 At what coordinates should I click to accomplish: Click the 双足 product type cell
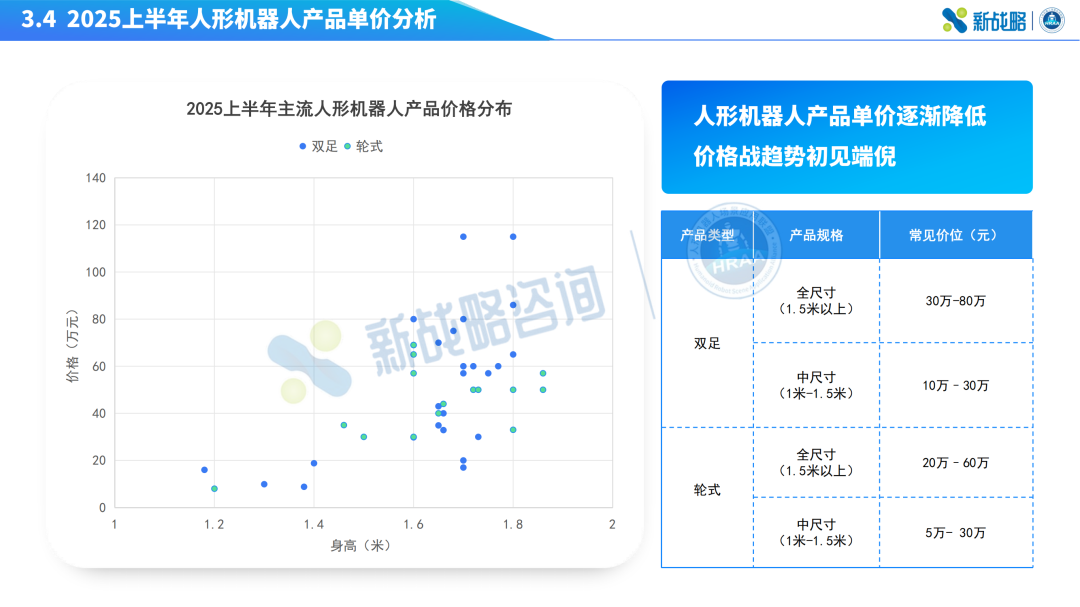[x=707, y=343]
